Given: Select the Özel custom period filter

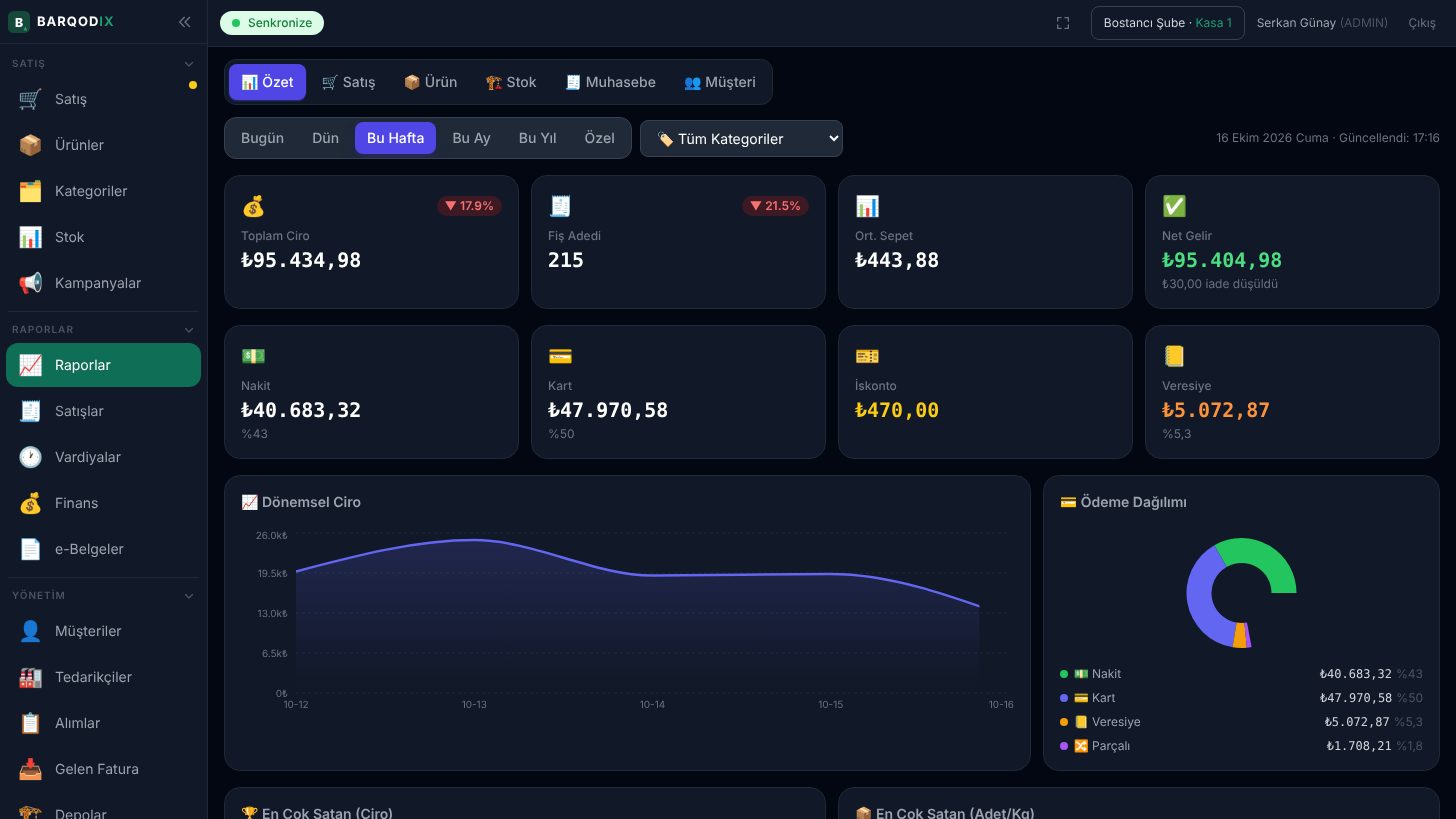Looking at the screenshot, I should (599, 138).
